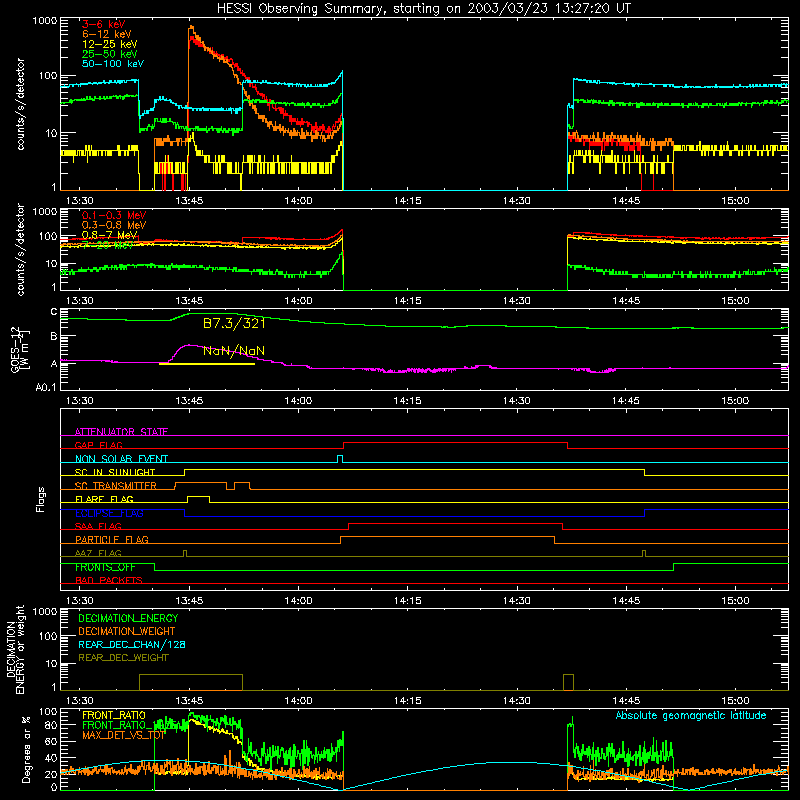The image size is (800, 800).
Task: Pick the NaN/NaN annotation in GOES plot
Action: coord(234,351)
